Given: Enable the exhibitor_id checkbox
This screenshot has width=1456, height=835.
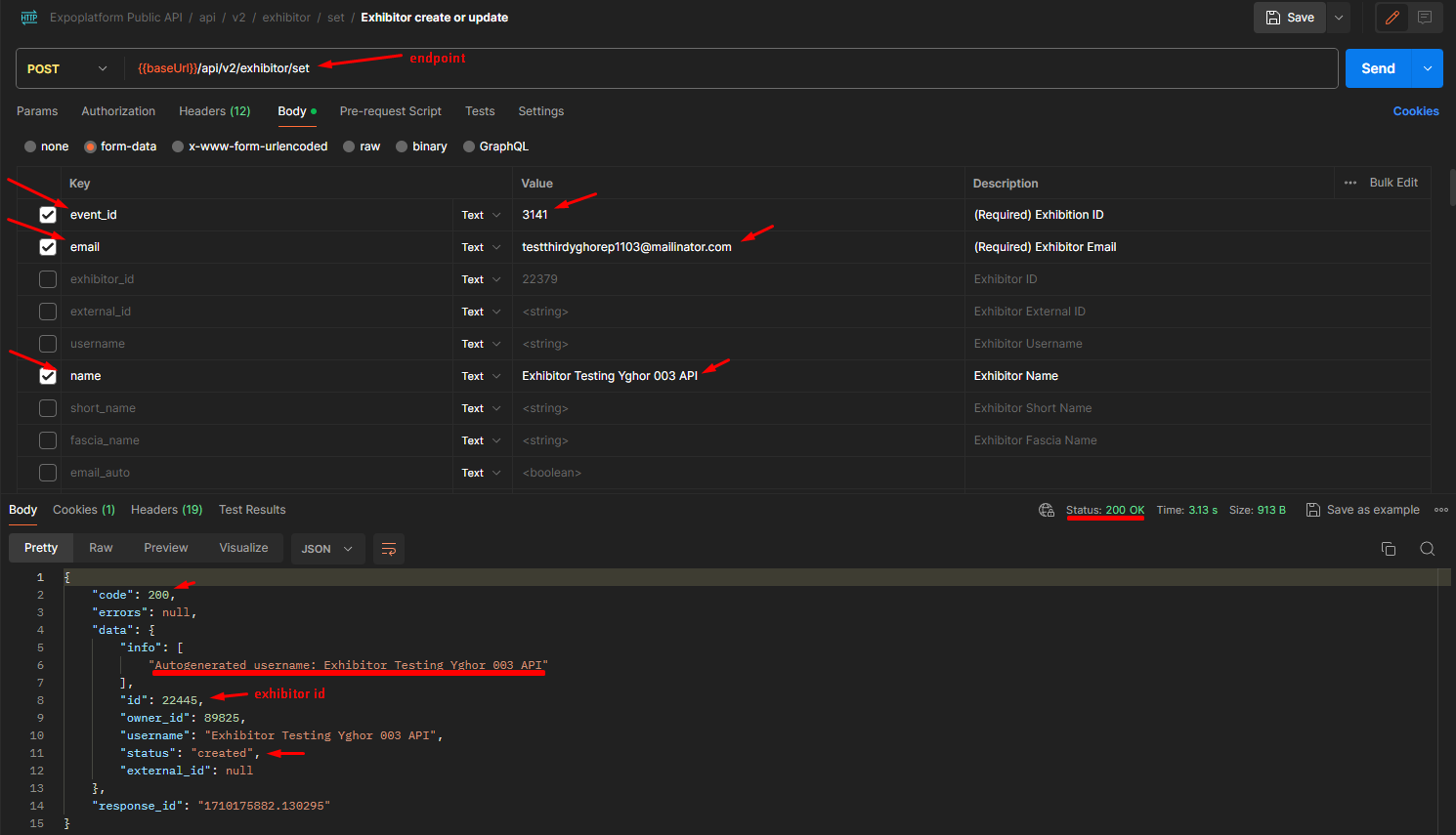Looking at the screenshot, I should 48,279.
